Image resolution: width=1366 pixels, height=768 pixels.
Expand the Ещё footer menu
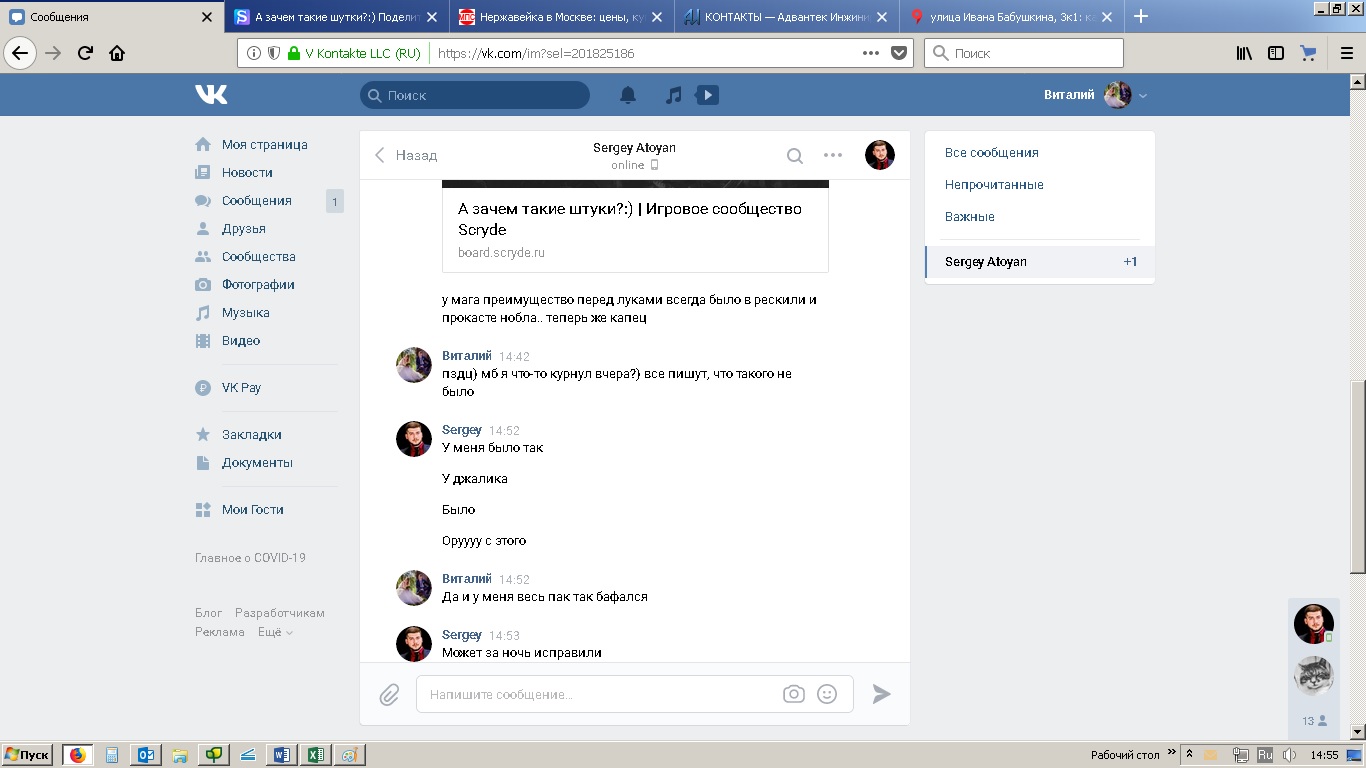point(275,632)
